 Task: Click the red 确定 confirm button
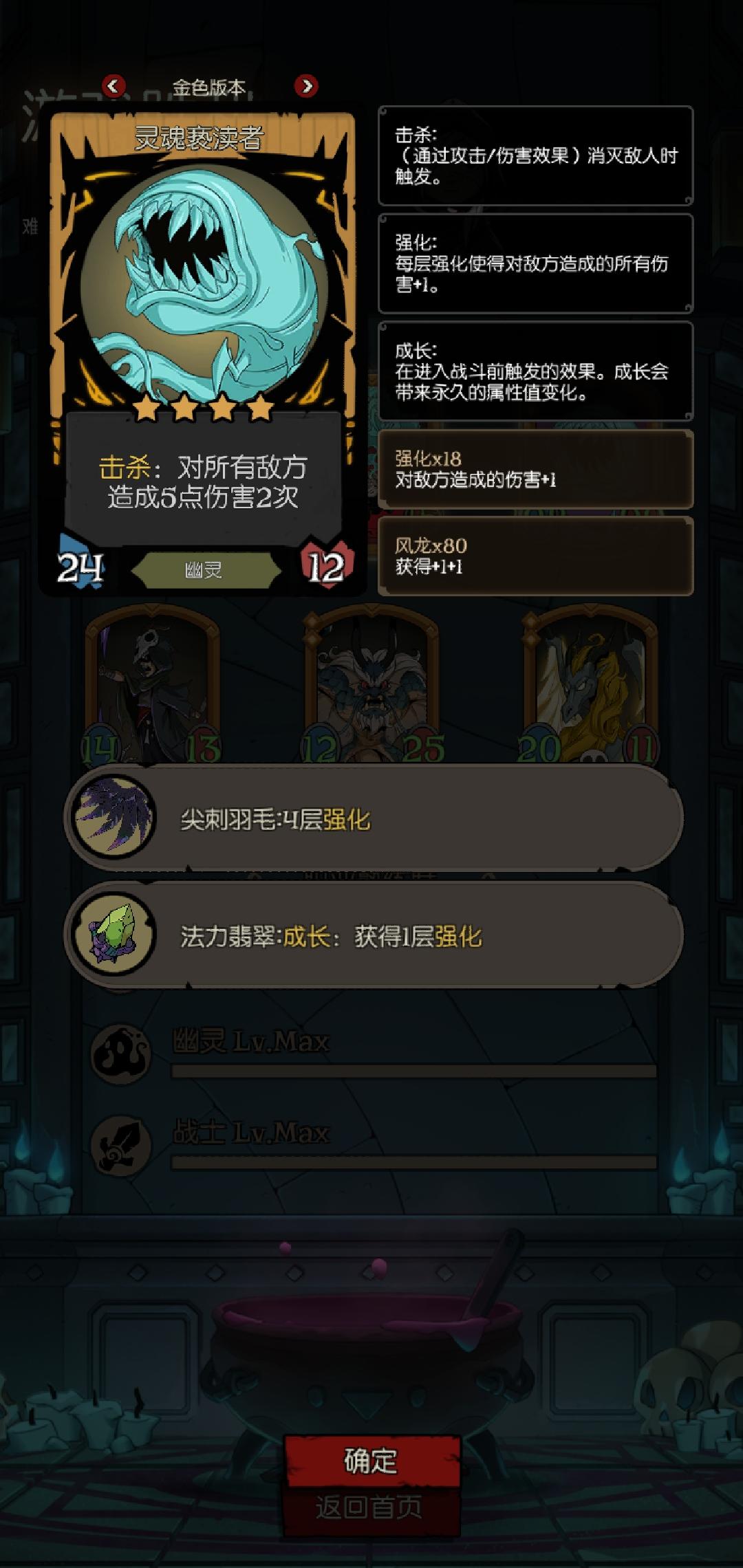371,1461
